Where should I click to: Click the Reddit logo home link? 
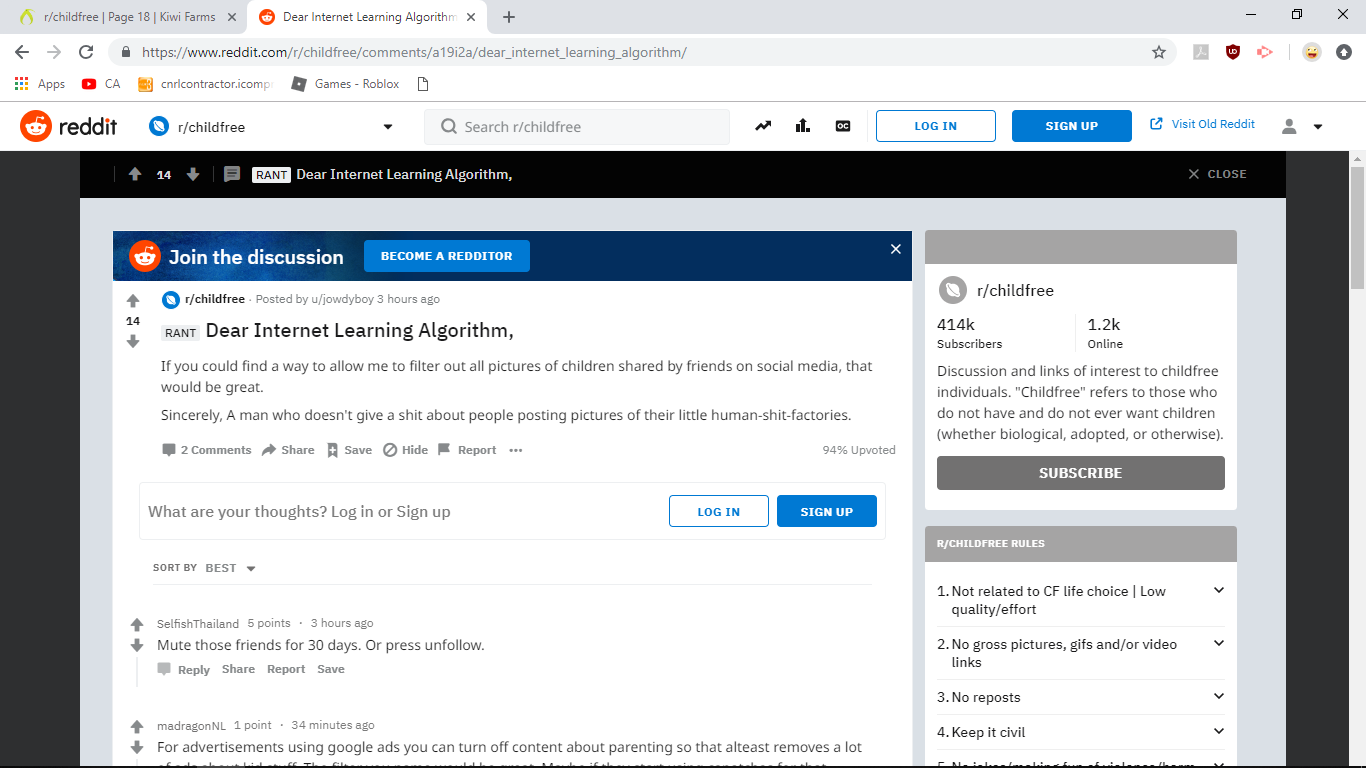pyautogui.click(x=69, y=126)
